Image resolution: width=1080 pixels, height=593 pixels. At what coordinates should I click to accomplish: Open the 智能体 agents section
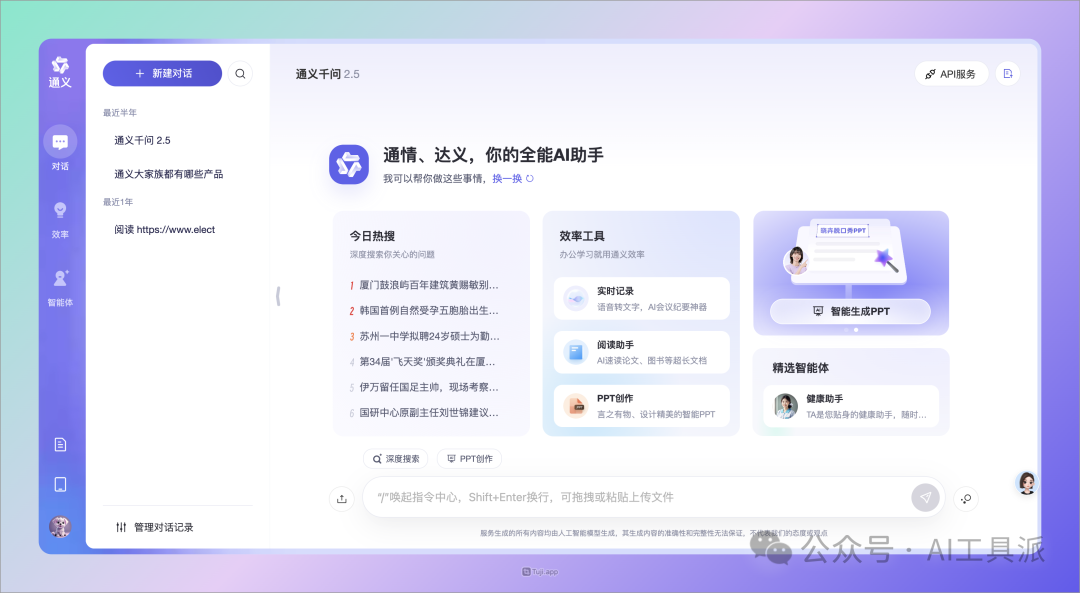[60, 287]
